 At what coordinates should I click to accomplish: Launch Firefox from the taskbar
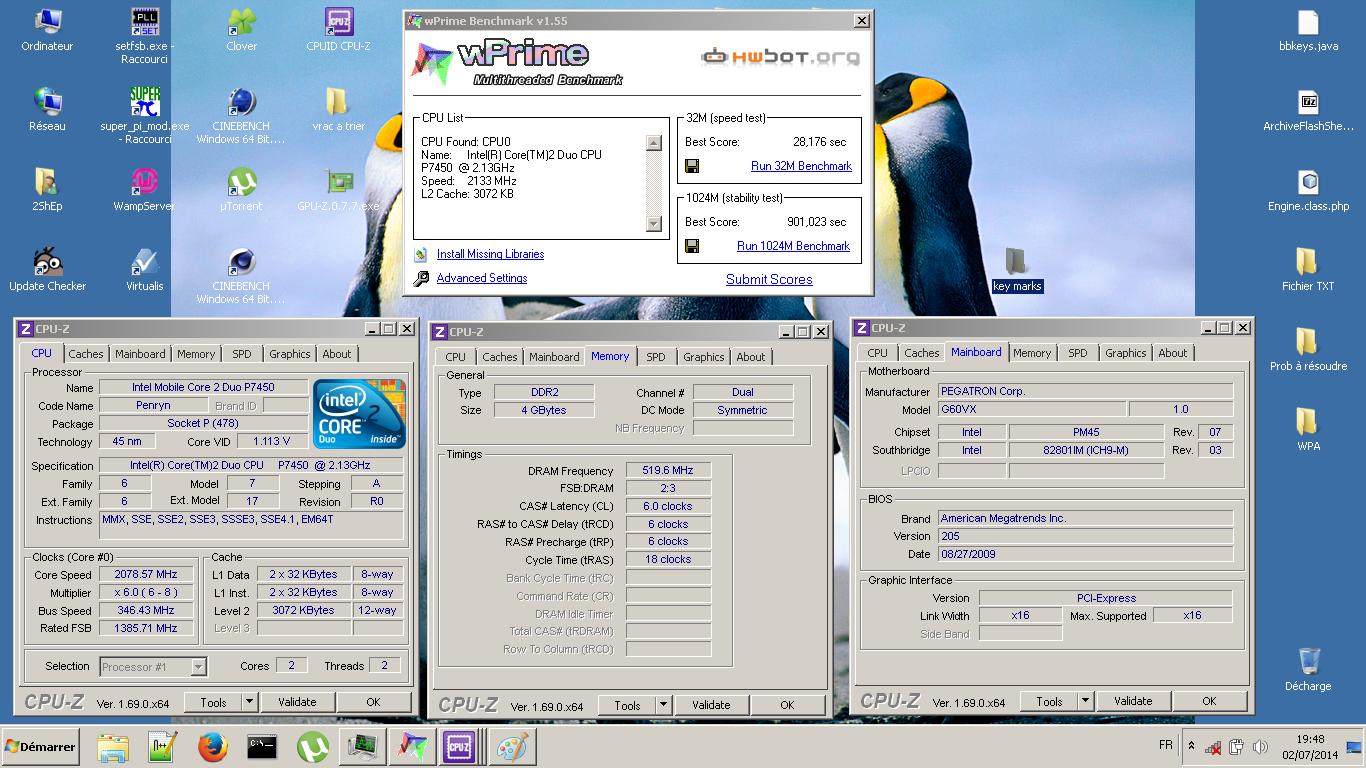[212, 747]
